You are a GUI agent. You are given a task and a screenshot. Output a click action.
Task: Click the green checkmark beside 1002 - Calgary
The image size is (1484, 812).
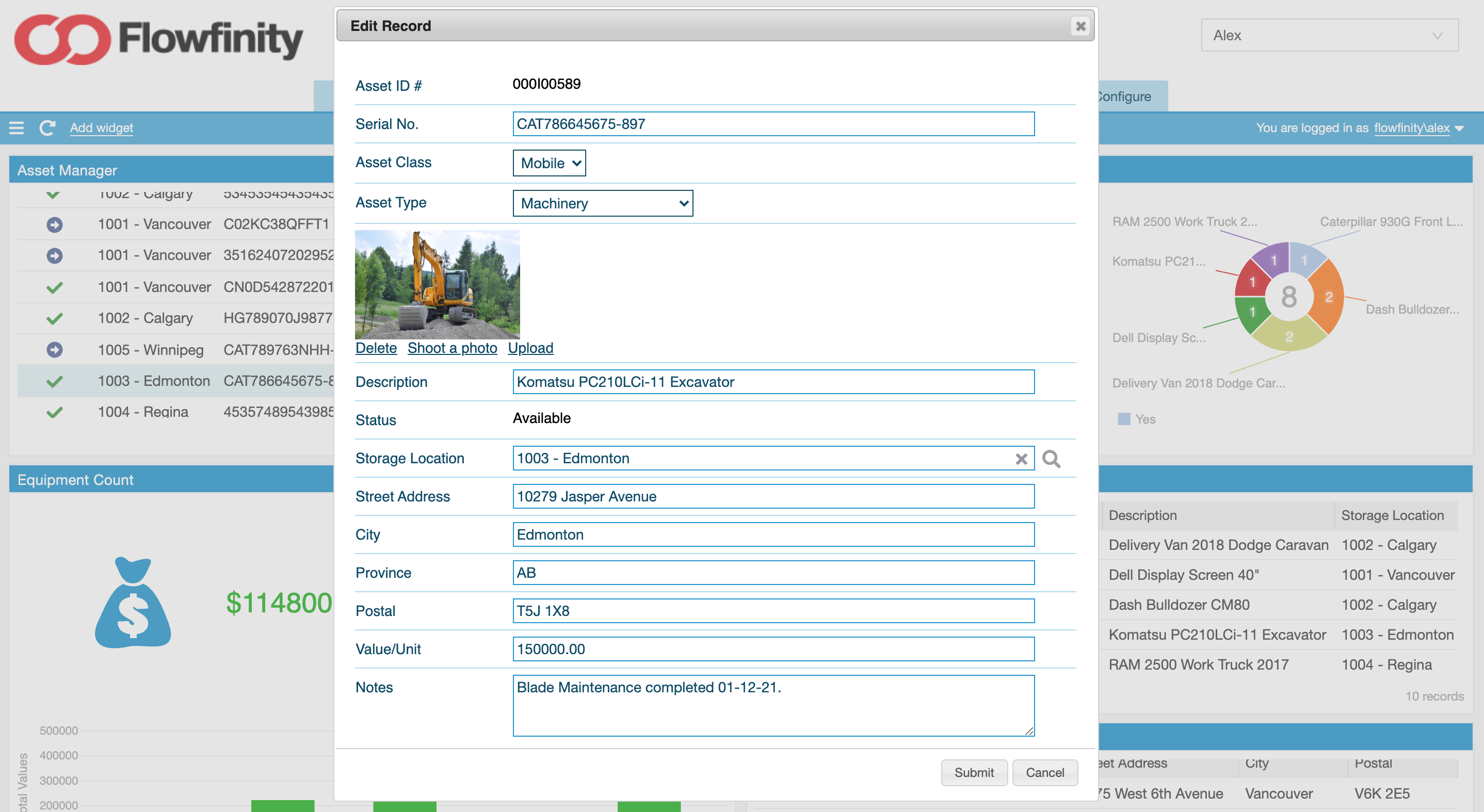54,317
